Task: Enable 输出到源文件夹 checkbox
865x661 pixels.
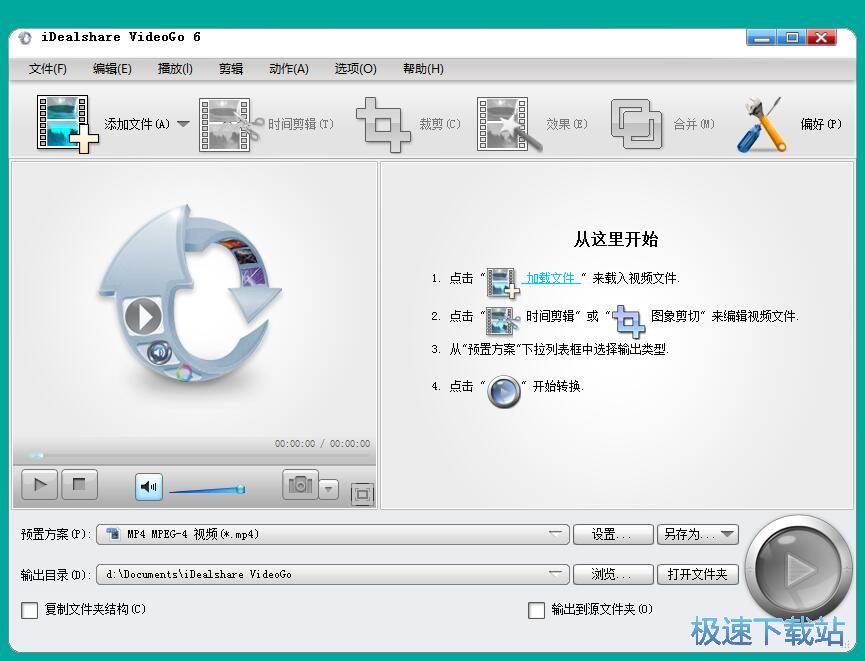Action: click(x=536, y=610)
